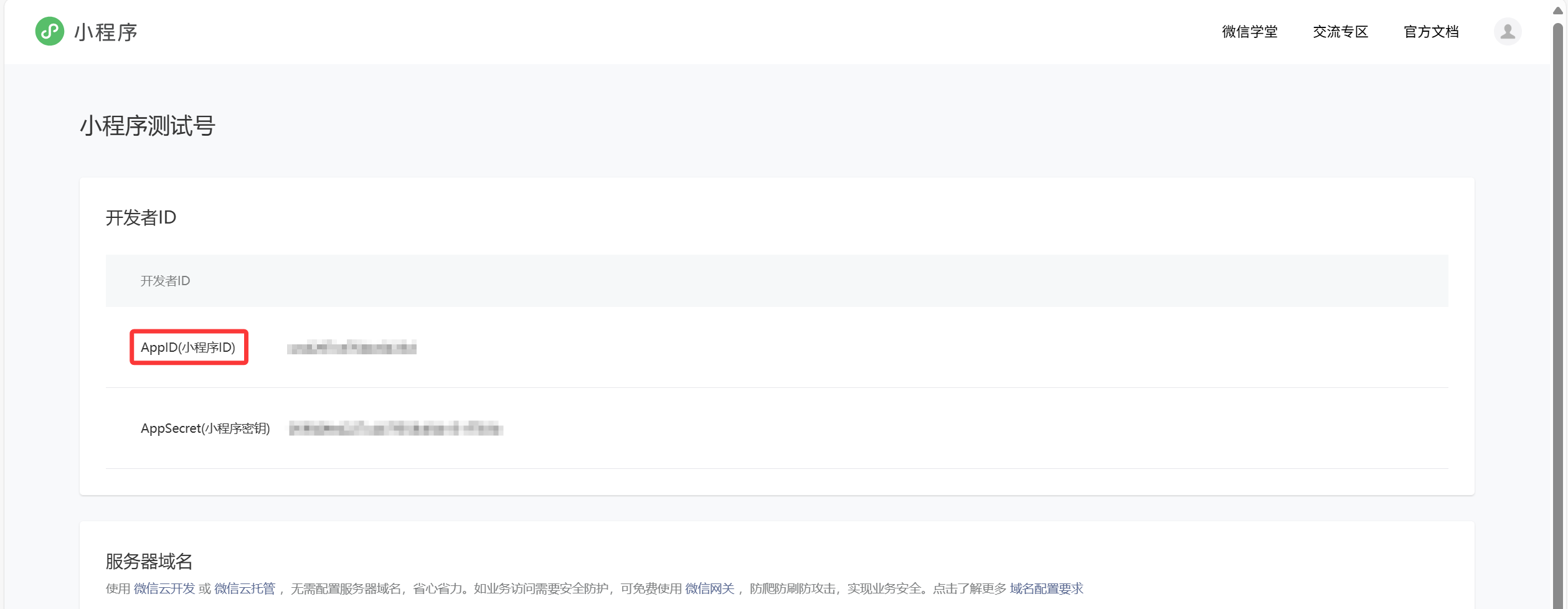This screenshot has height=609, width=1568.
Task: Open 官方文档 in the top navigation
Action: pos(1431,32)
